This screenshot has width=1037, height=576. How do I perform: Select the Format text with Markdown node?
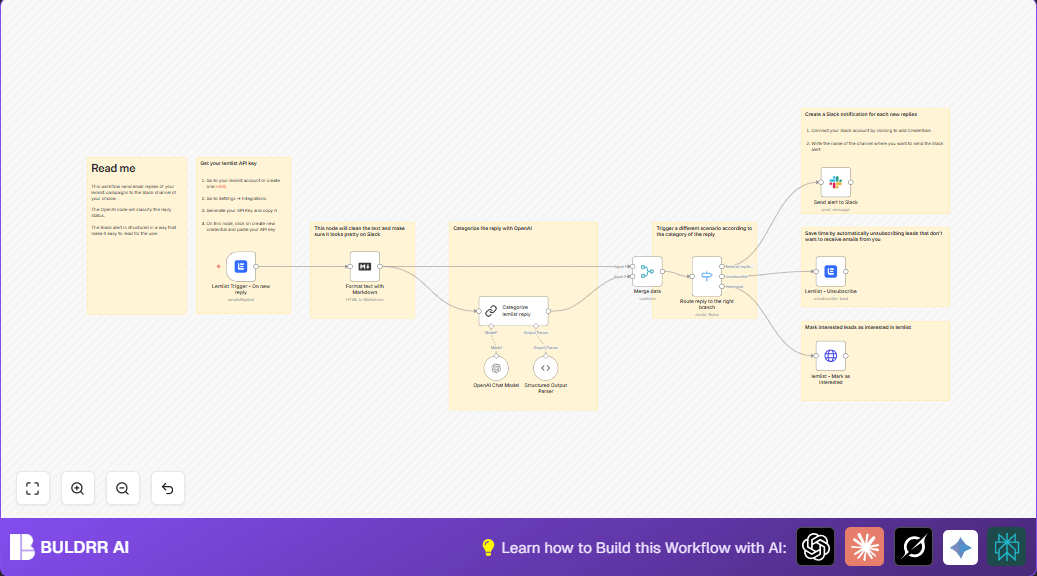click(x=364, y=267)
